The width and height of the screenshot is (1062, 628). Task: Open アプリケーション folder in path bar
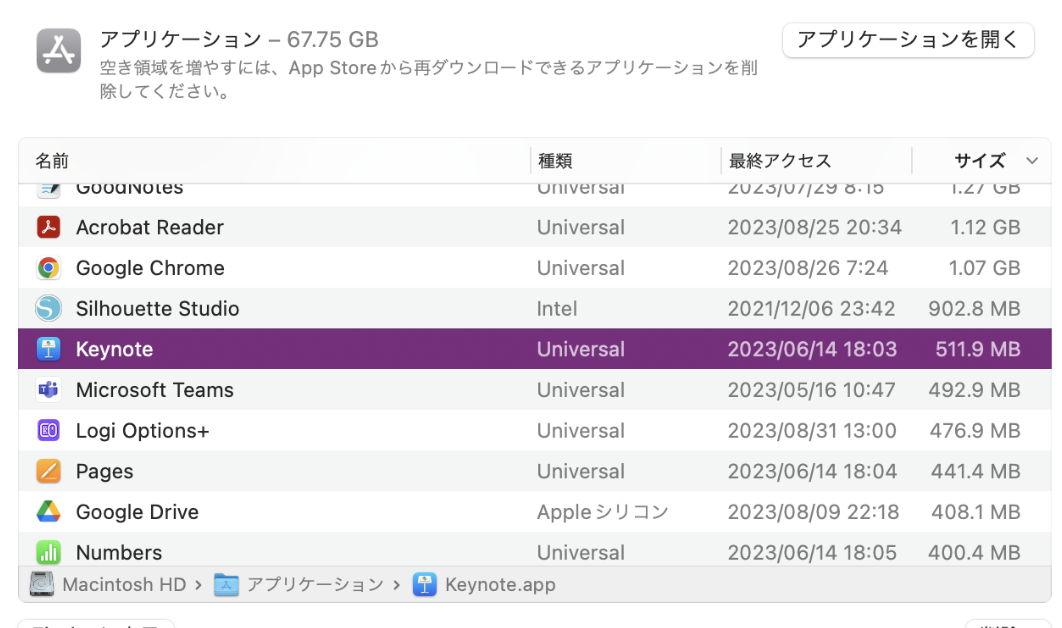click(x=314, y=585)
